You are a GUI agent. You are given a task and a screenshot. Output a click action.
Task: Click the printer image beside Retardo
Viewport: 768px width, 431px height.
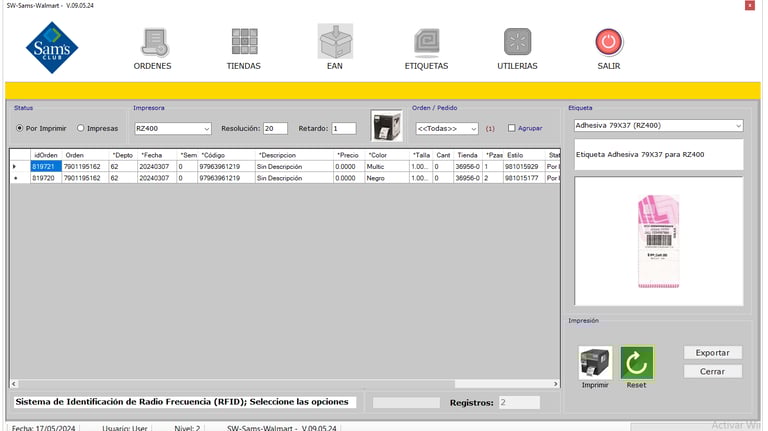click(x=386, y=126)
